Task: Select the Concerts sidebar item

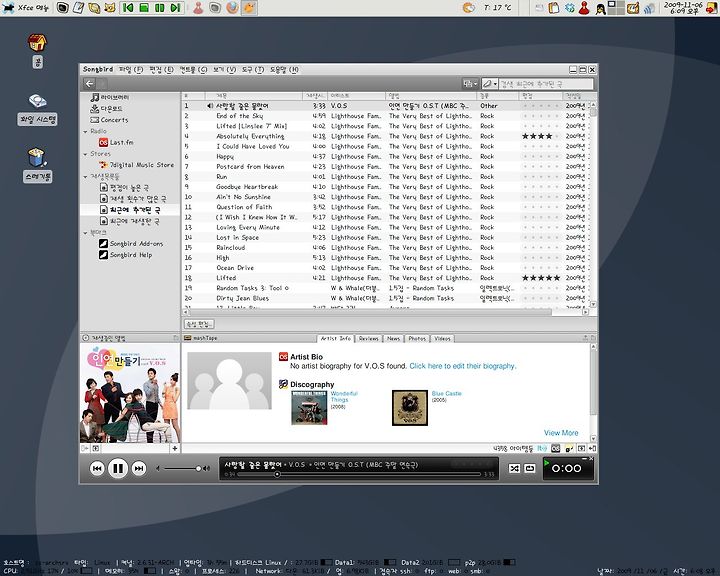Action: tap(109, 120)
